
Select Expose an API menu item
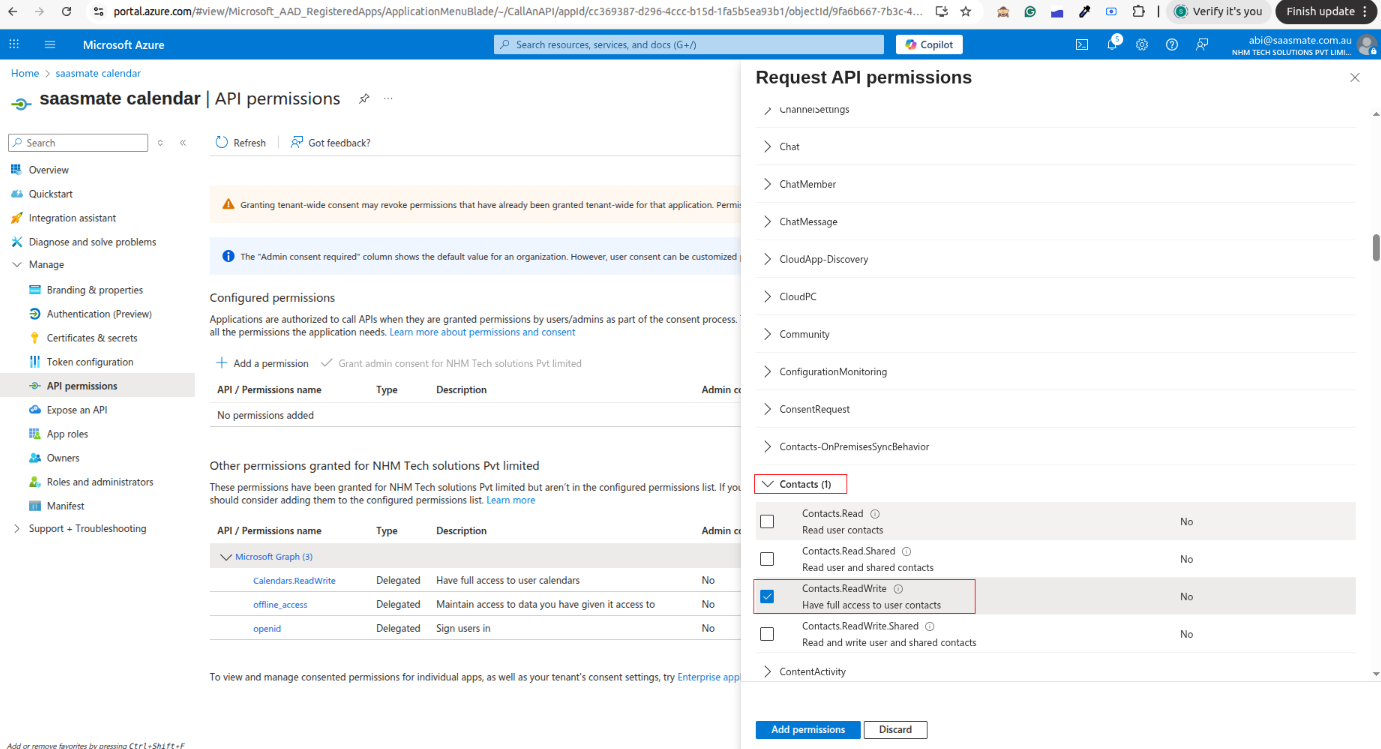76,410
